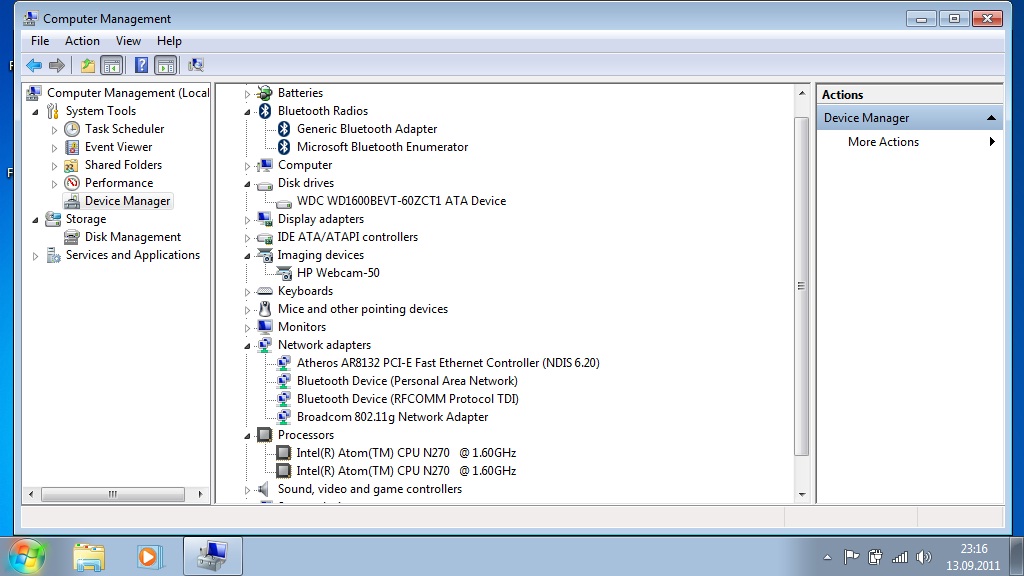Image resolution: width=1024 pixels, height=576 pixels.
Task: Click the Monitors category icon
Action: [264, 327]
